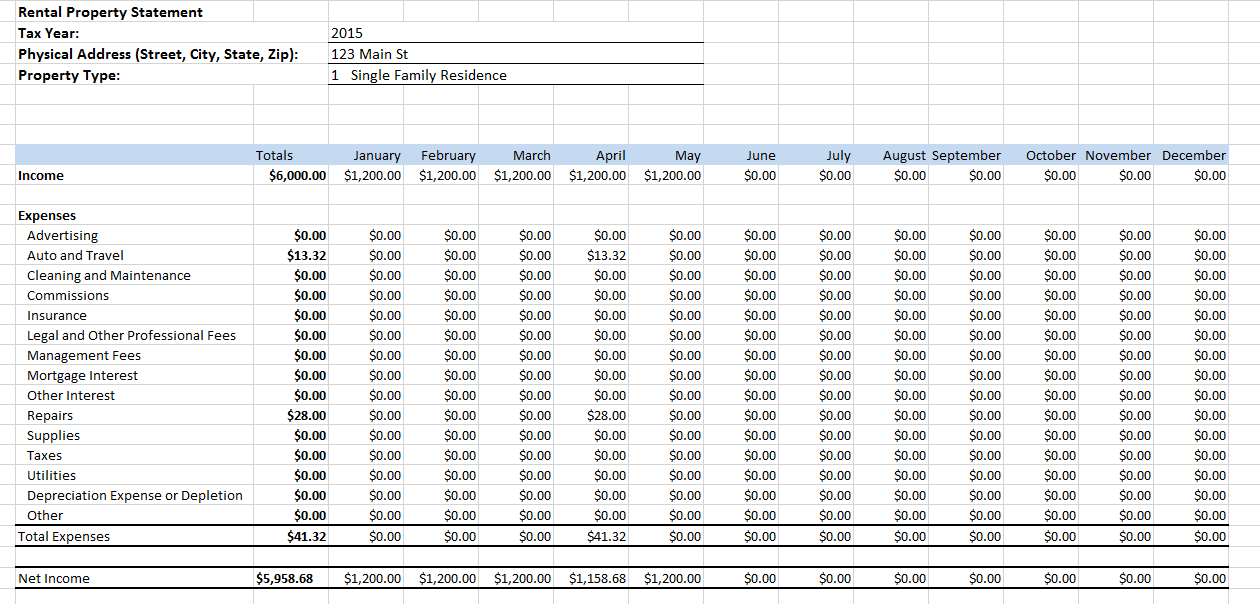Screen dimensions: 1260x604
Task: Select the April Repairs $28.00 cell
Action: (x=607, y=416)
